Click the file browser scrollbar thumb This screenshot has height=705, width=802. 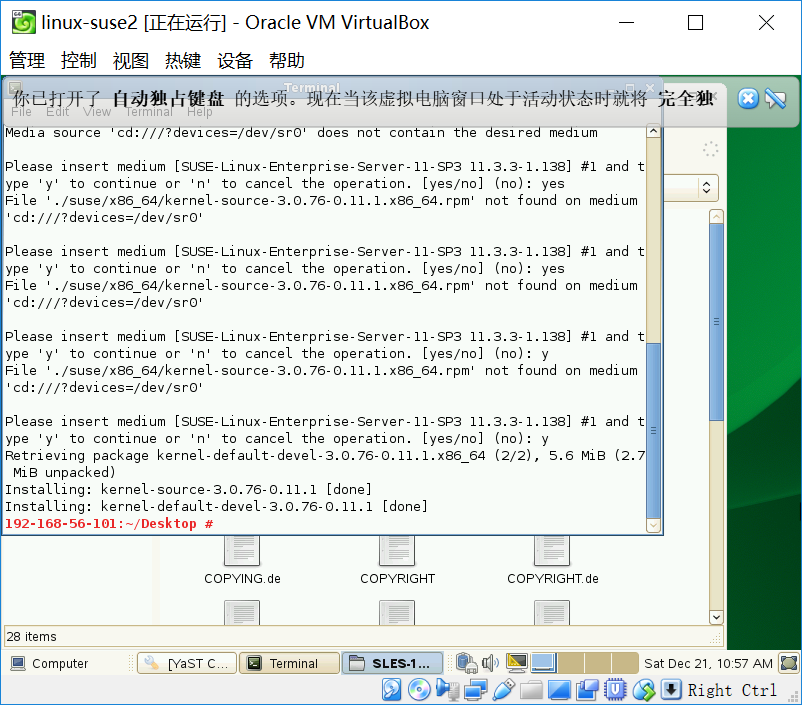pos(717,322)
